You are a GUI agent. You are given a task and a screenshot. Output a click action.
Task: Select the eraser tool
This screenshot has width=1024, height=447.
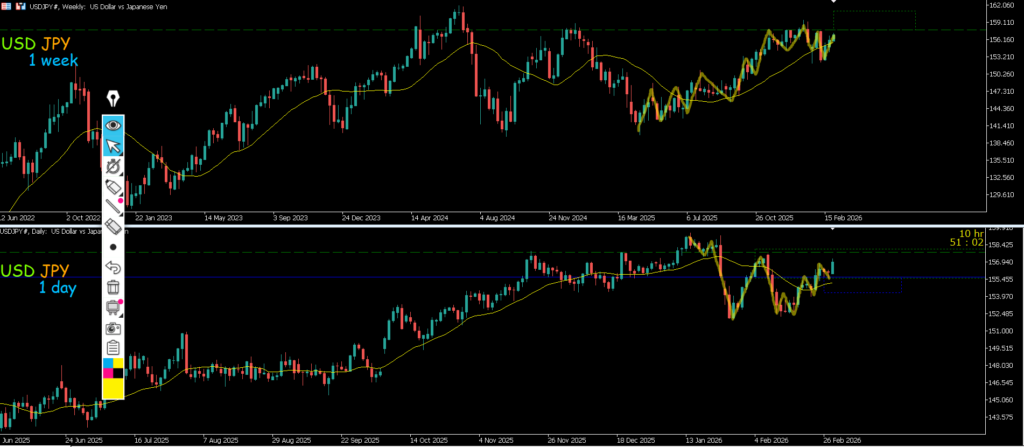[x=113, y=227]
